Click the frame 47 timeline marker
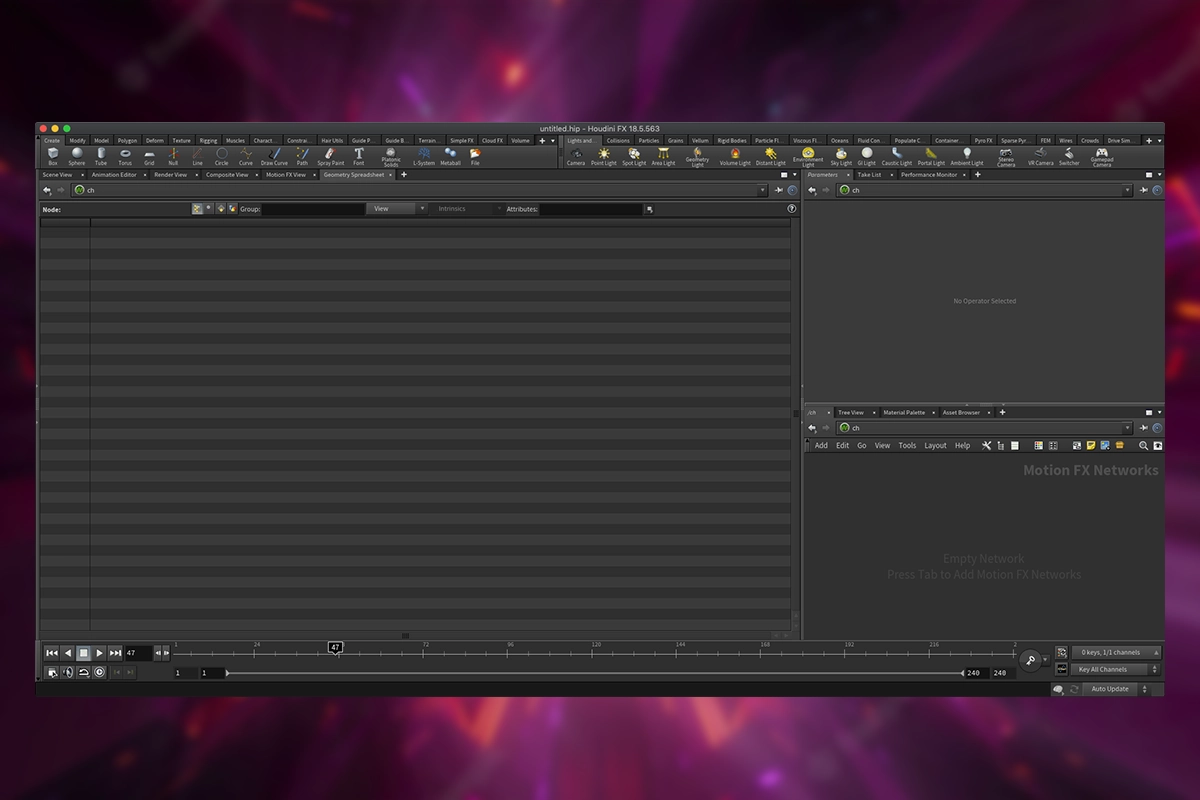Viewport: 1200px width, 800px height. (x=335, y=648)
